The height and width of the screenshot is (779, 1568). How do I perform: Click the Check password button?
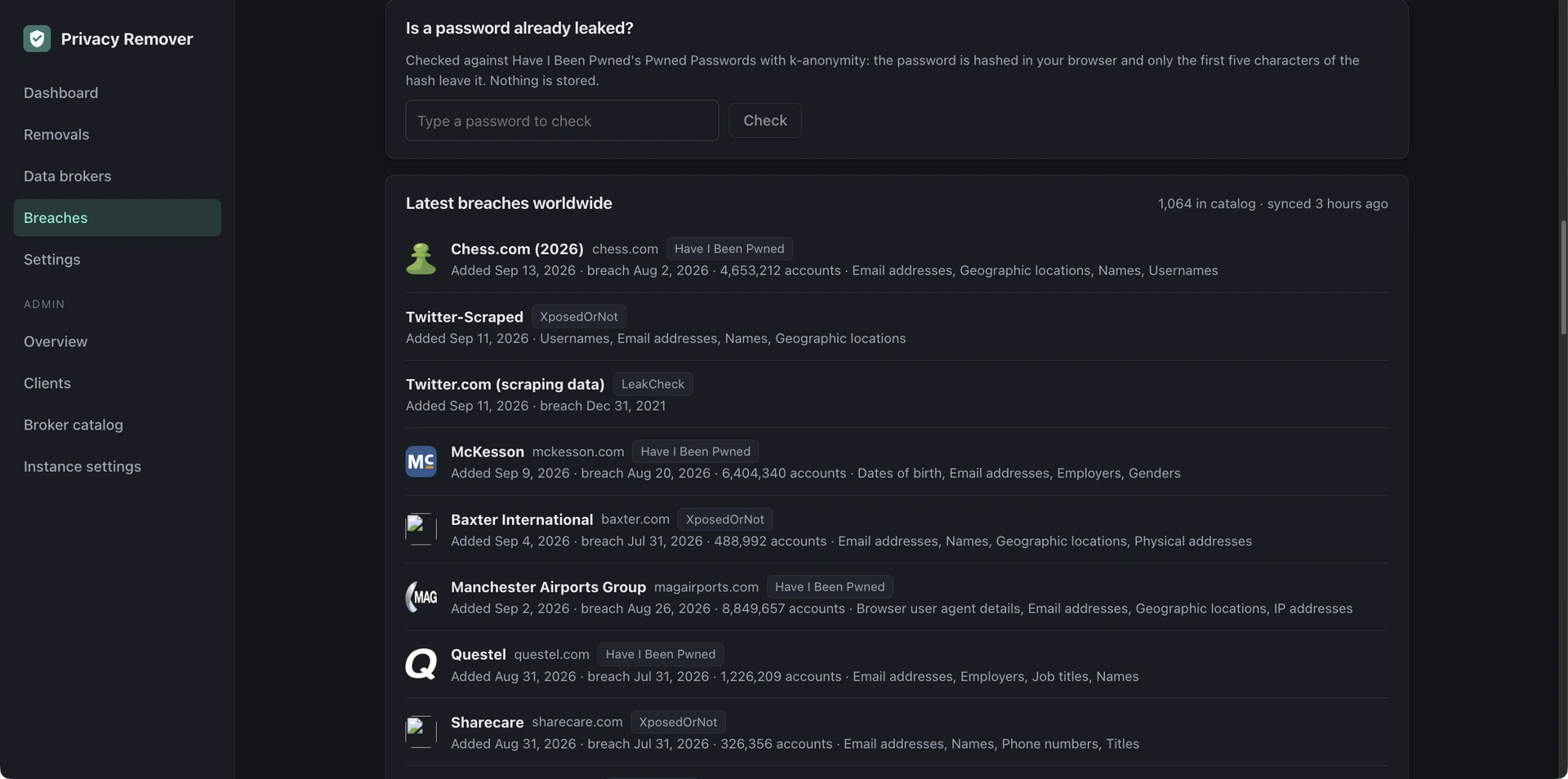(x=765, y=120)
